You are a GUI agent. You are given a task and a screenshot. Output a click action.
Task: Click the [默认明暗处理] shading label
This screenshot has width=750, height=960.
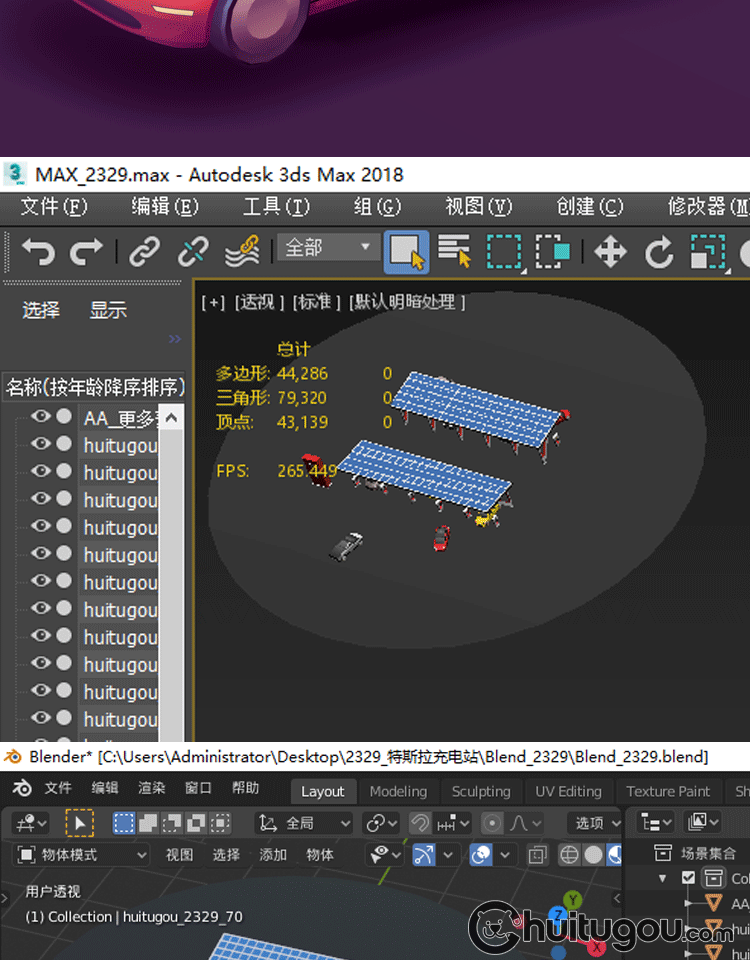[407, 302]
